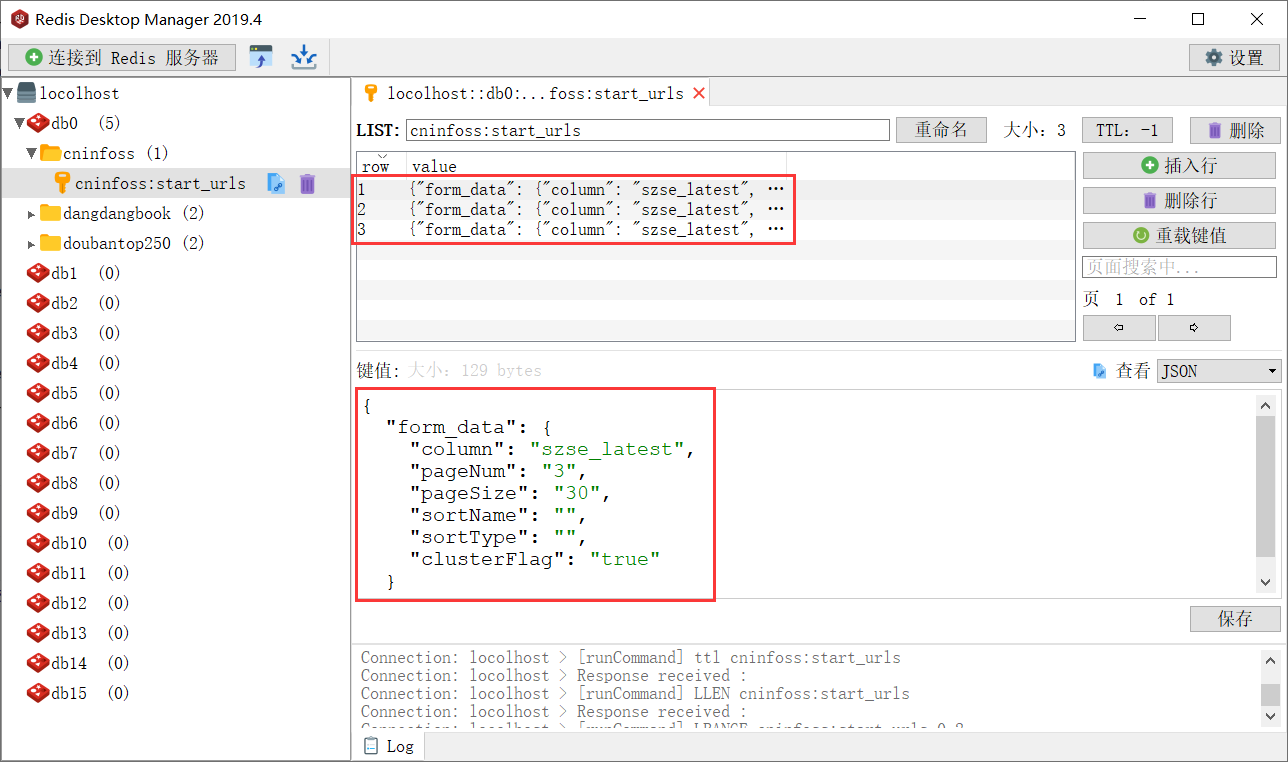Click the row column sort header
1288x762 pixels.
pos(381,165)
